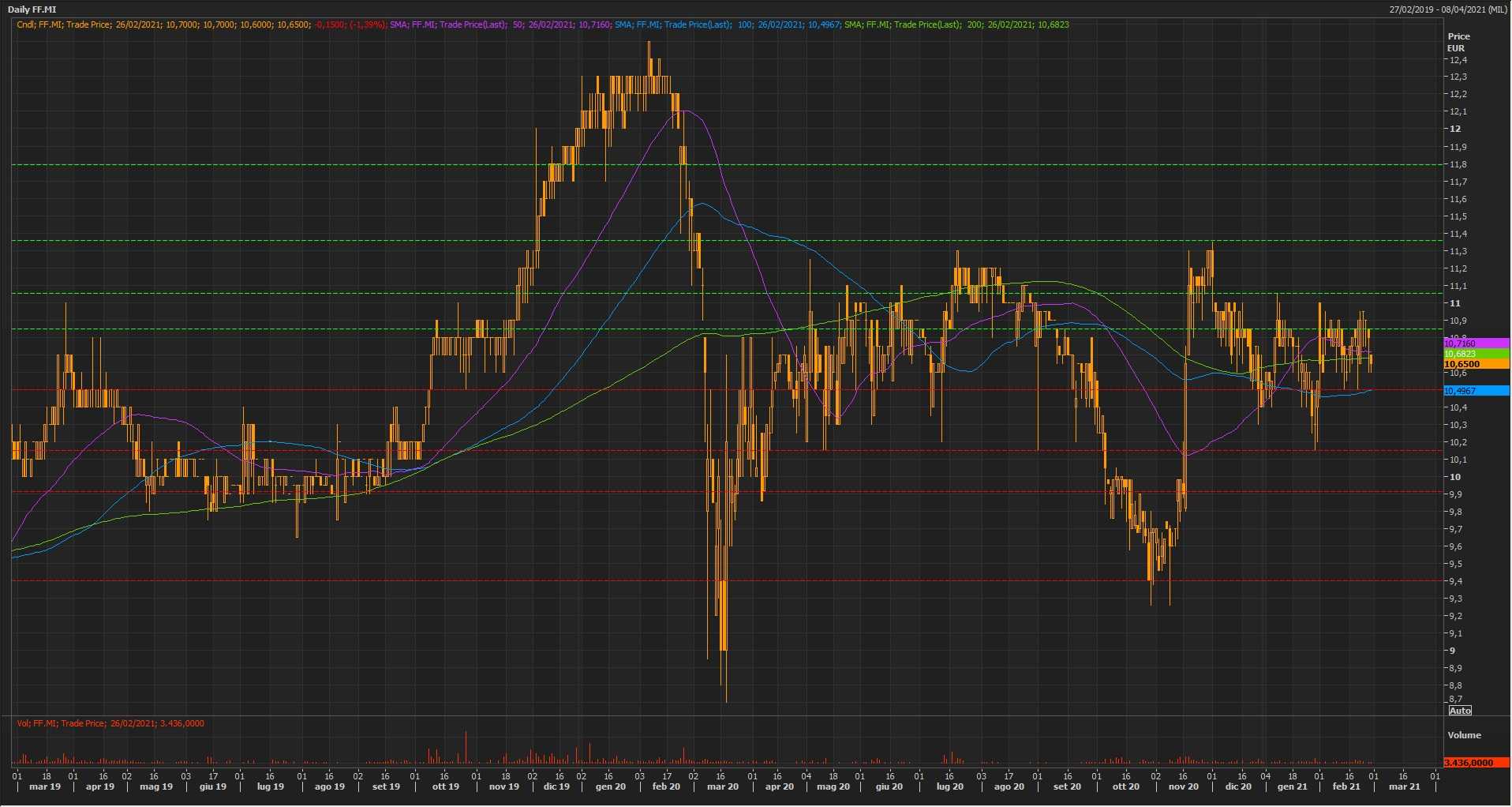Click the mar 20 label on time axis
Viewport: 1512px width, 807px height.
pyautogui.click(x=722, y=786)
